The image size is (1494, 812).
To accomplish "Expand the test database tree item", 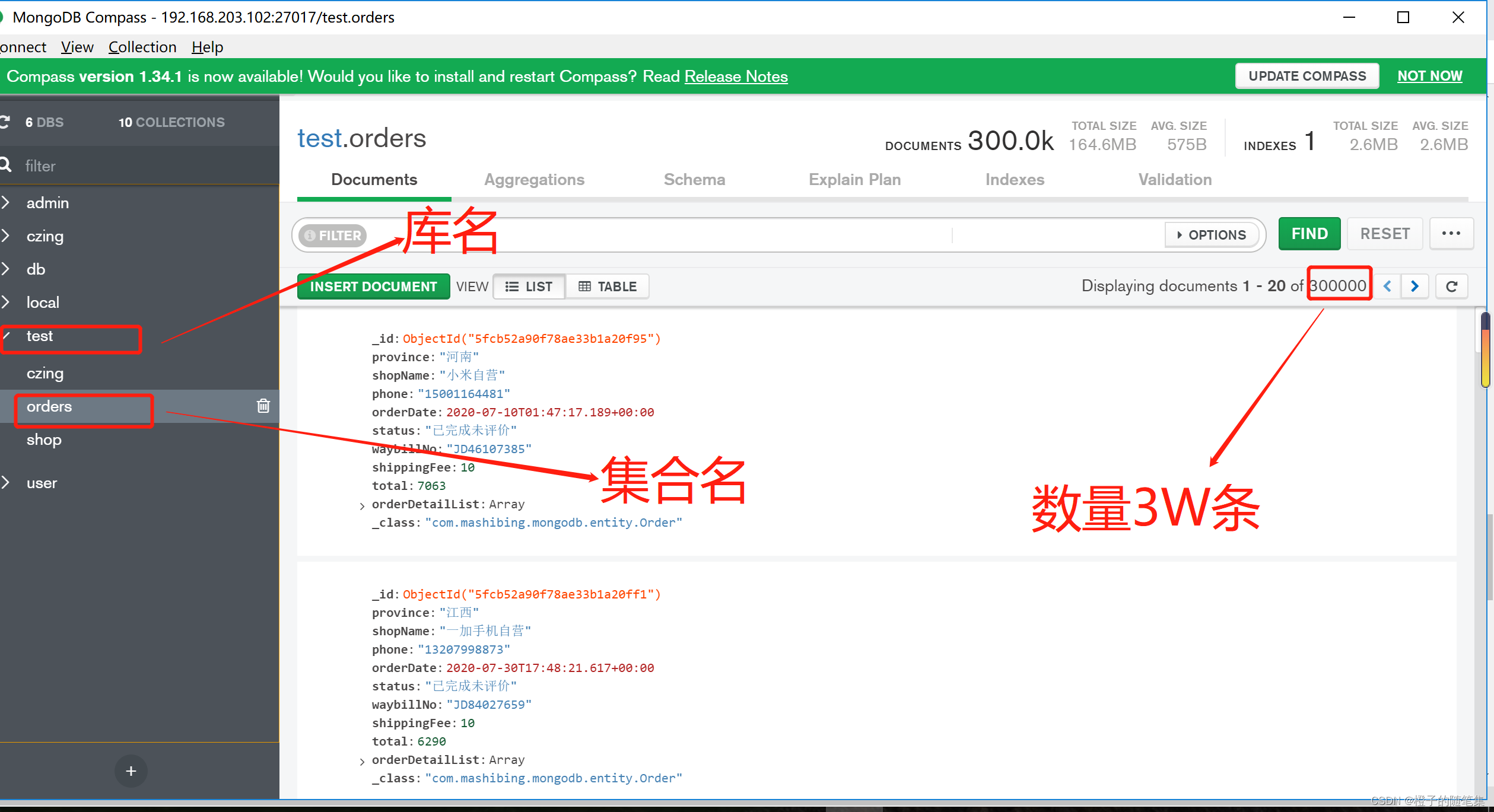I will pyautogui.click(x=9, y=335).
